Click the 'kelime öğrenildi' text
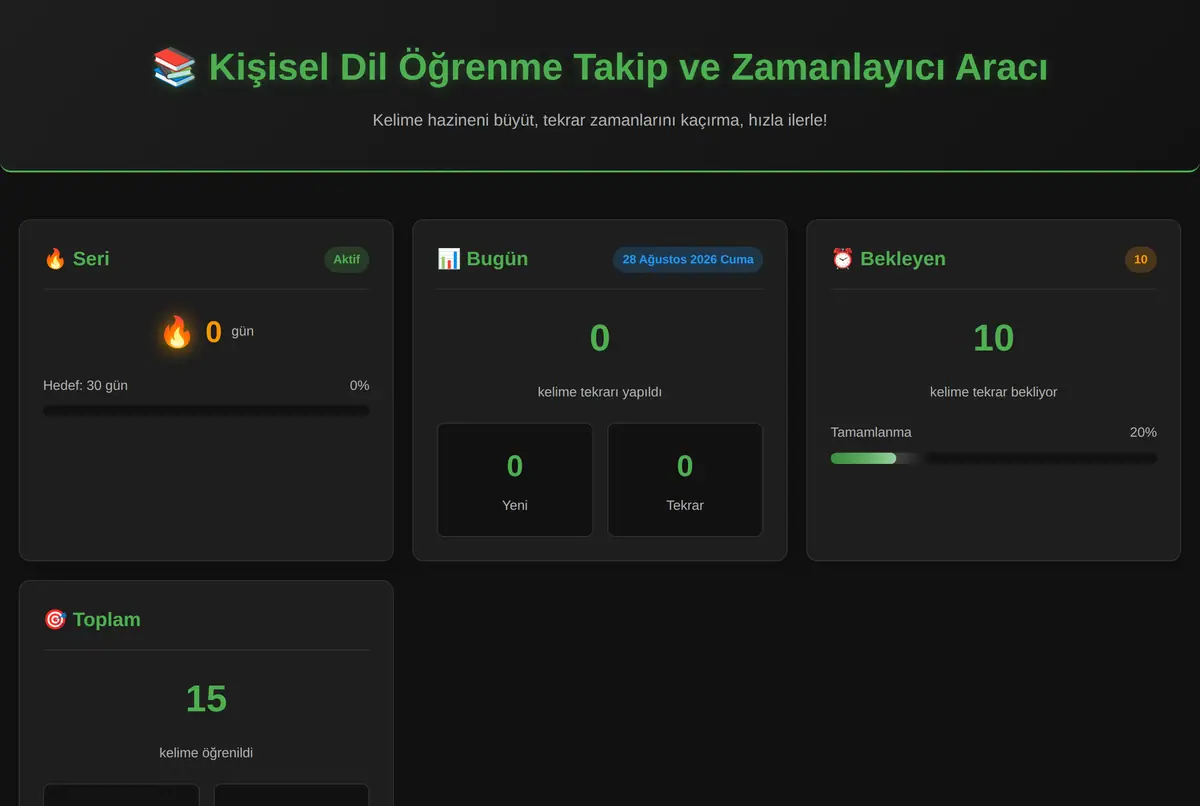Image resolution: width=1200 pixels, height=806 pixels. tap(206, 753)
